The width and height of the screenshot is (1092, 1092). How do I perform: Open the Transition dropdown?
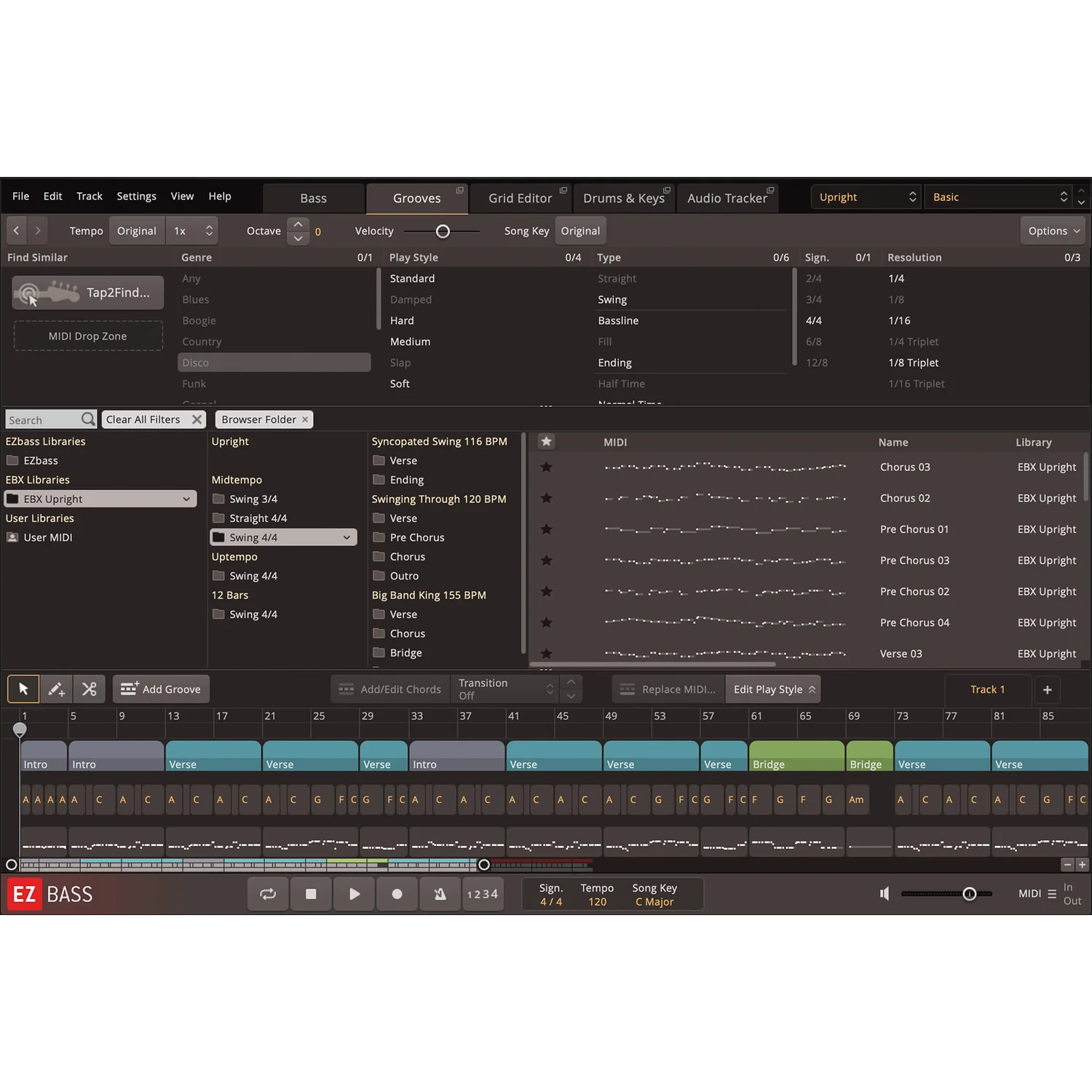(507, 689)
